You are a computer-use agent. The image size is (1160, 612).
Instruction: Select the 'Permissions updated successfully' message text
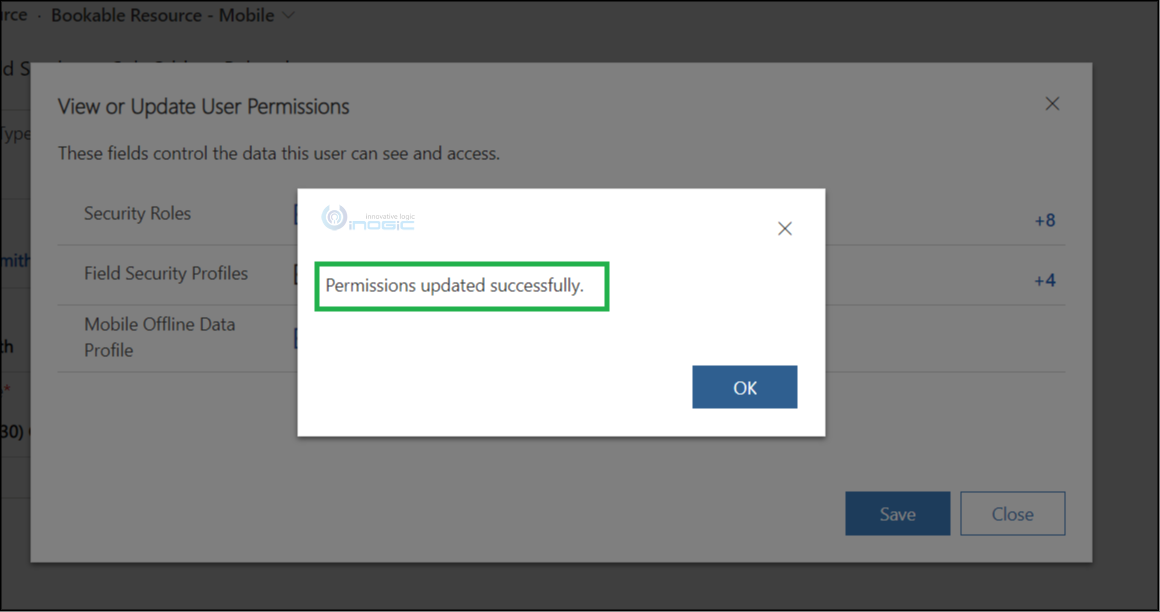pos(454,286)
